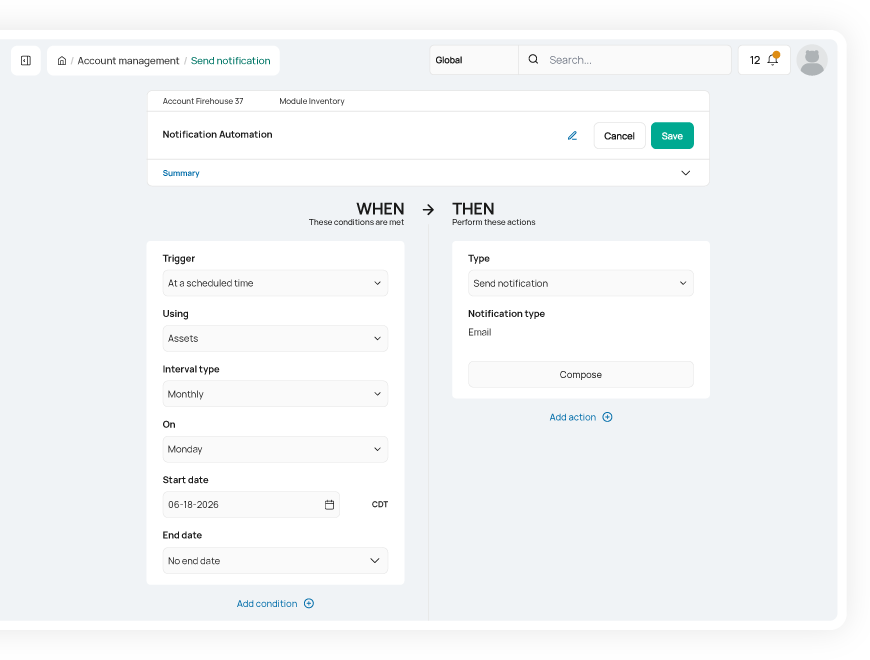Go to home via breadcrumb icon
This screenshot has width=870, height=660.
62,61
